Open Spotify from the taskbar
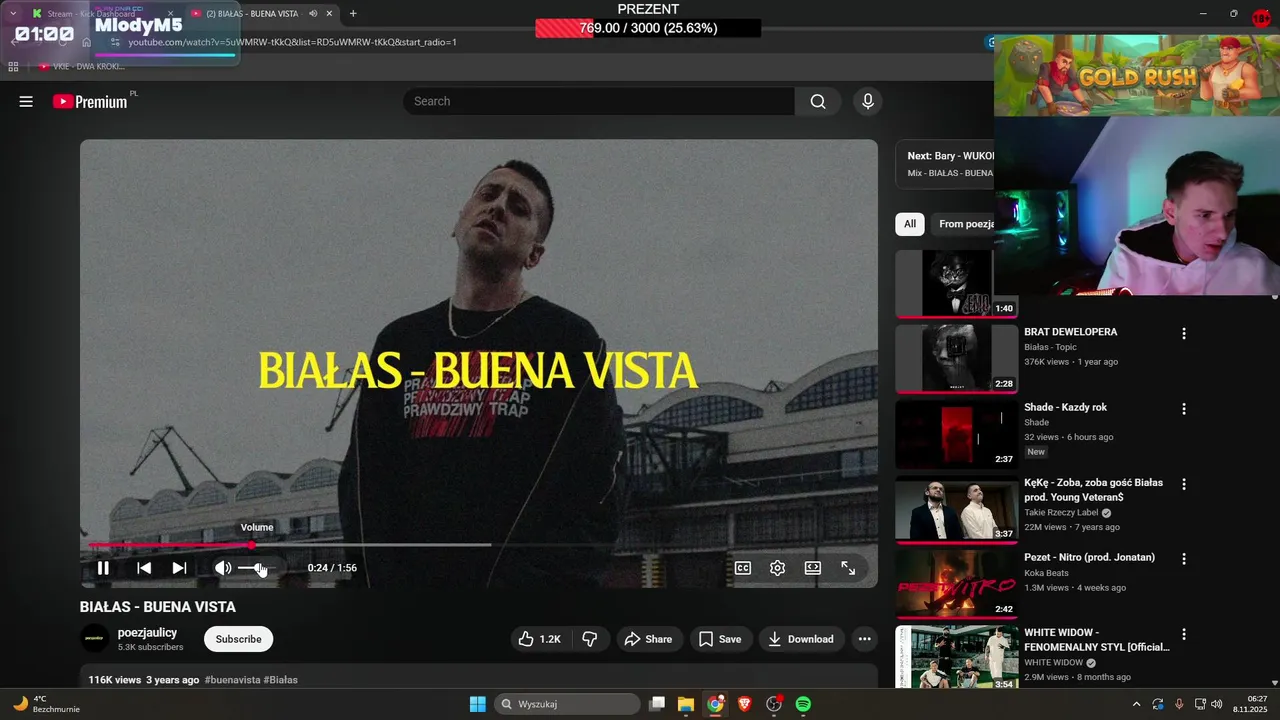 point(803,704)
